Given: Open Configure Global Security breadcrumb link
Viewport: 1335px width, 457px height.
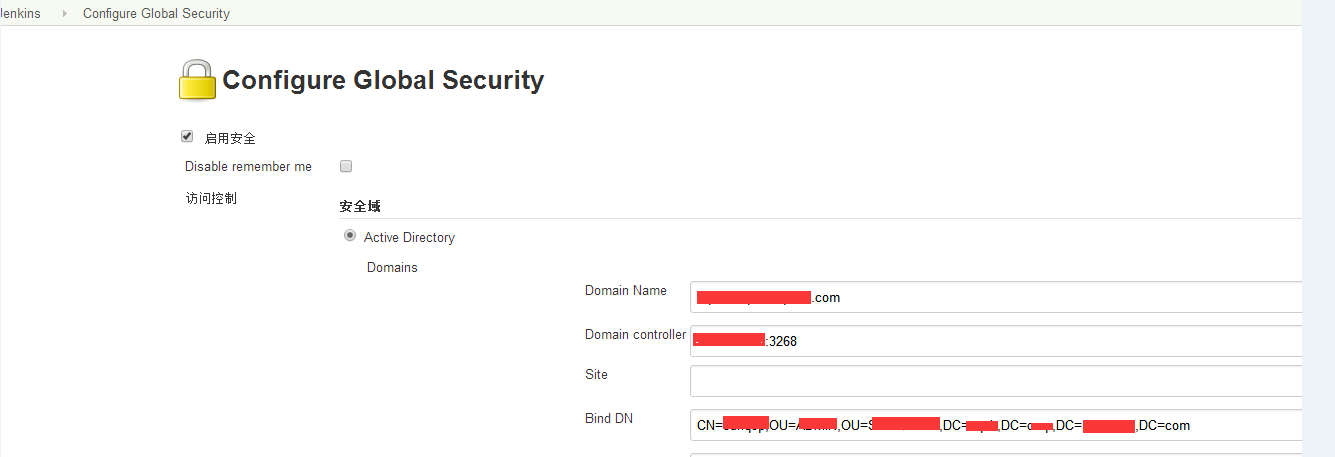Looking at the screenshot, I should [156, 14].
